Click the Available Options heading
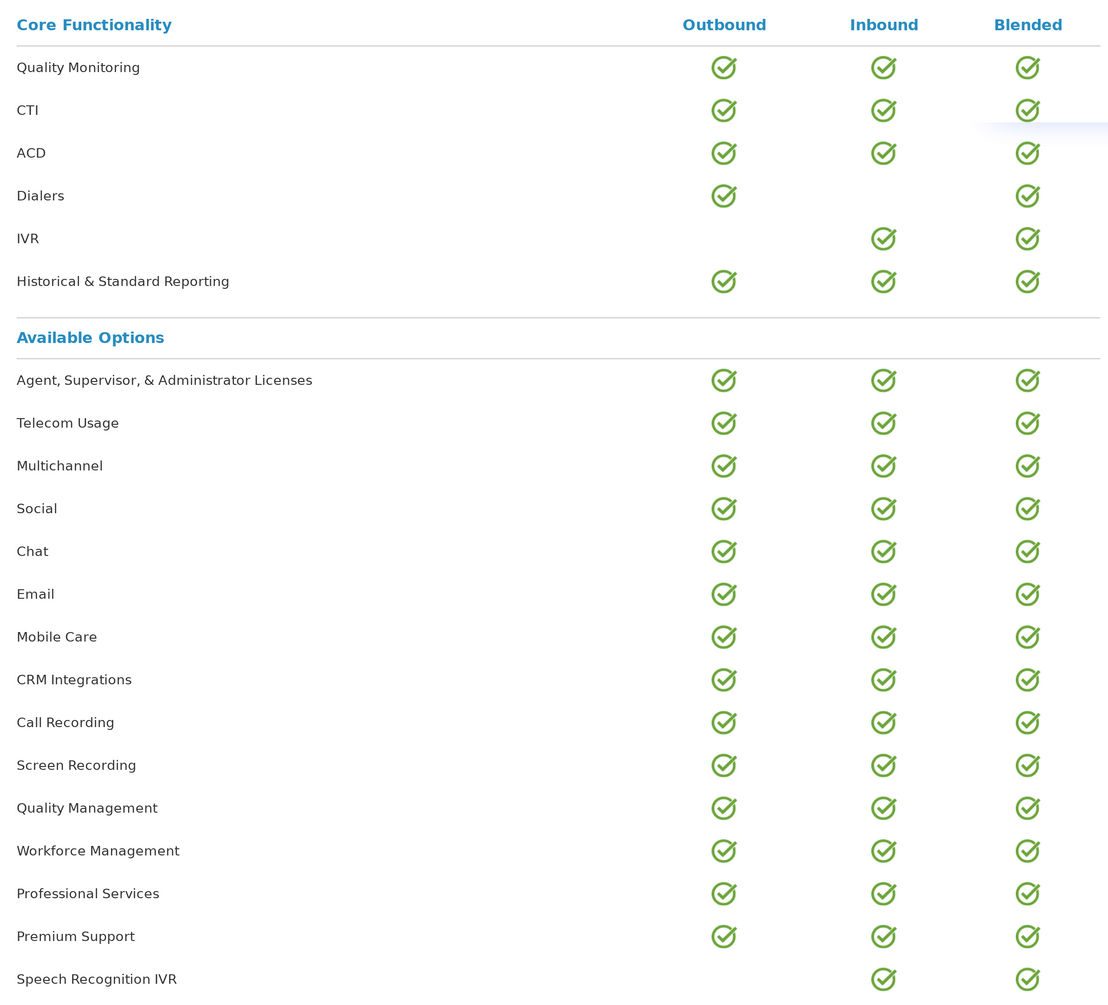The width and height of the screenshot is (1108, 1005). 90,338
